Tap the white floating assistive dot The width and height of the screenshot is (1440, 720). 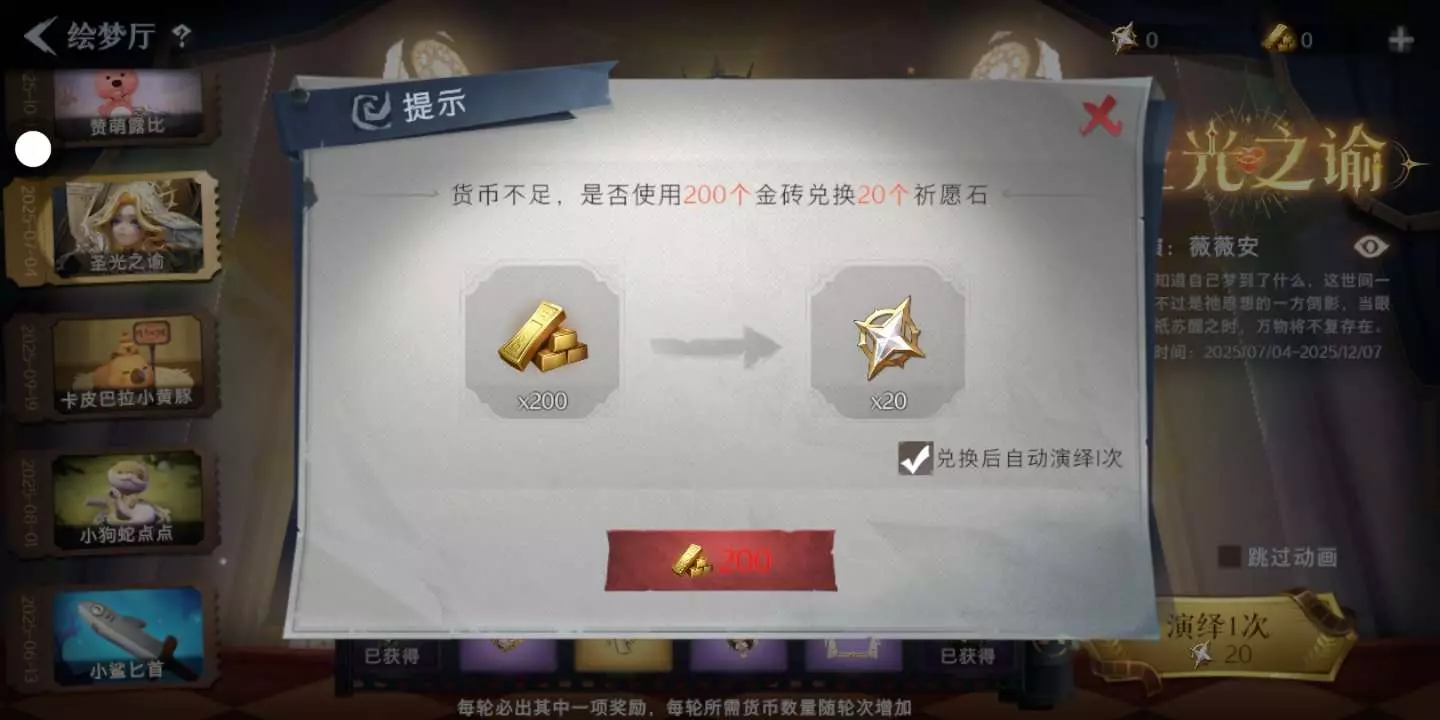(33, 150)
